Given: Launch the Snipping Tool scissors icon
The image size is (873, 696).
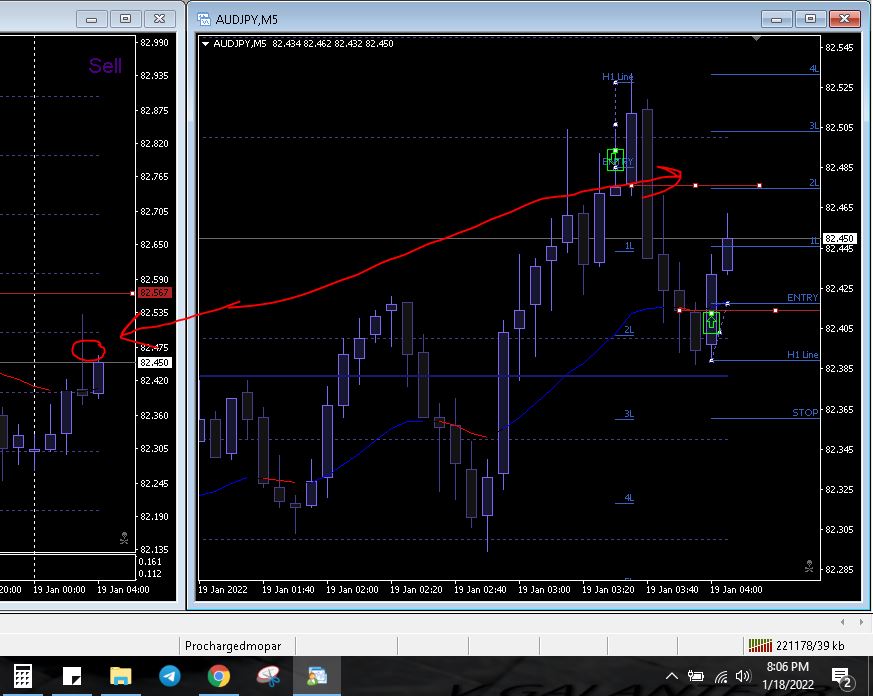Looking at the screenshot, I should coord(268,676).
